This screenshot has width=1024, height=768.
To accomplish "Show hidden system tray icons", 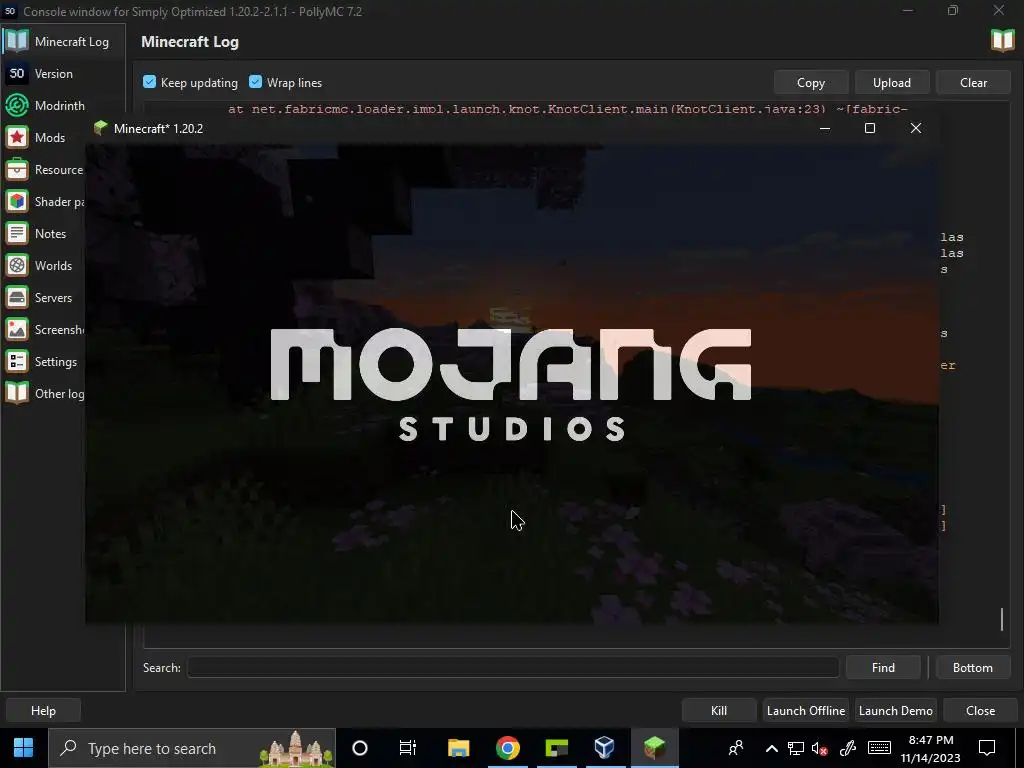I will [771, 748].
